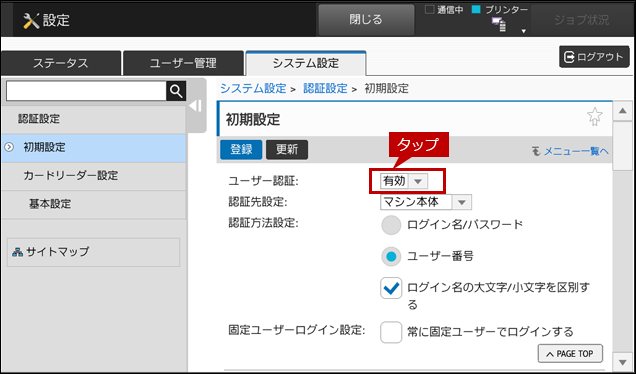Click the 更新 button
The image size is (636, 374).
(287, 150)
